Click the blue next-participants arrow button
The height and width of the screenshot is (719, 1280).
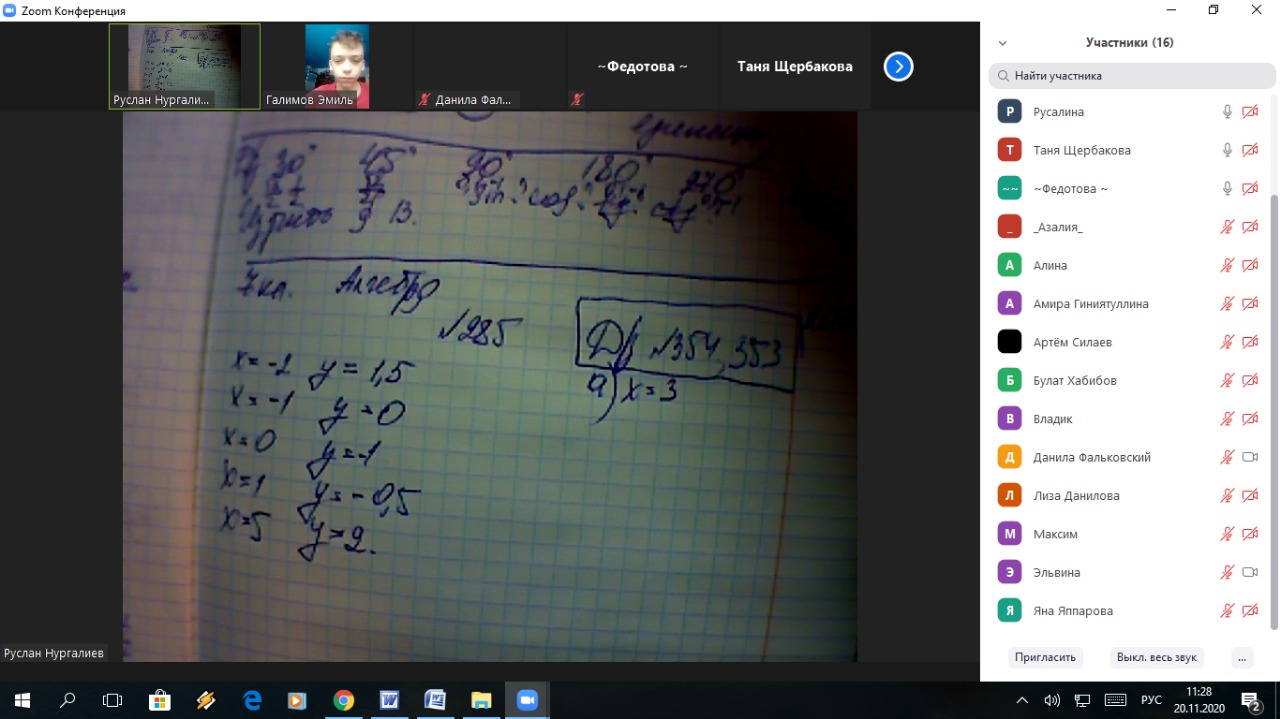898,67
